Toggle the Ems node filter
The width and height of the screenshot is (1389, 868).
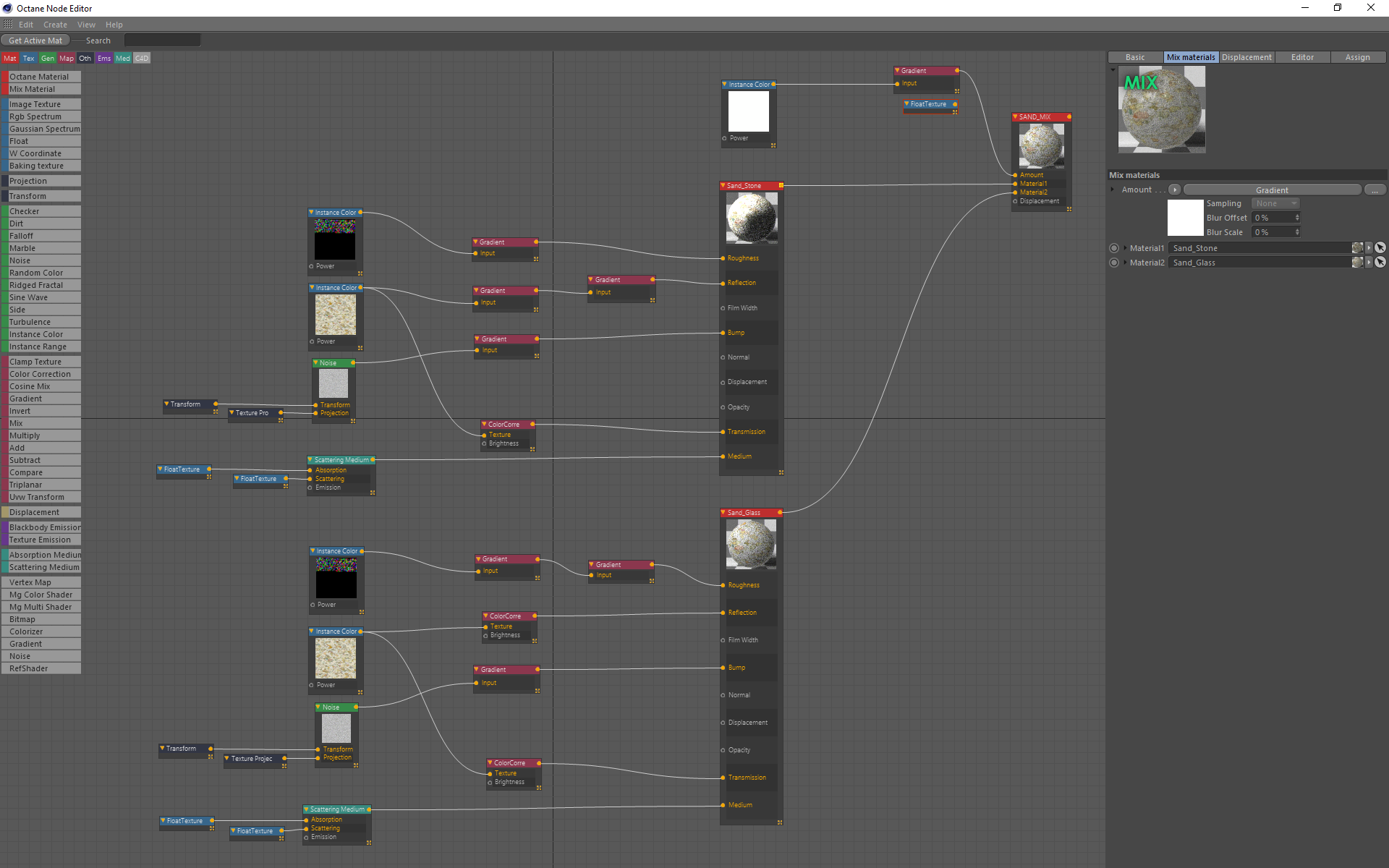click(x=104, y=58)
